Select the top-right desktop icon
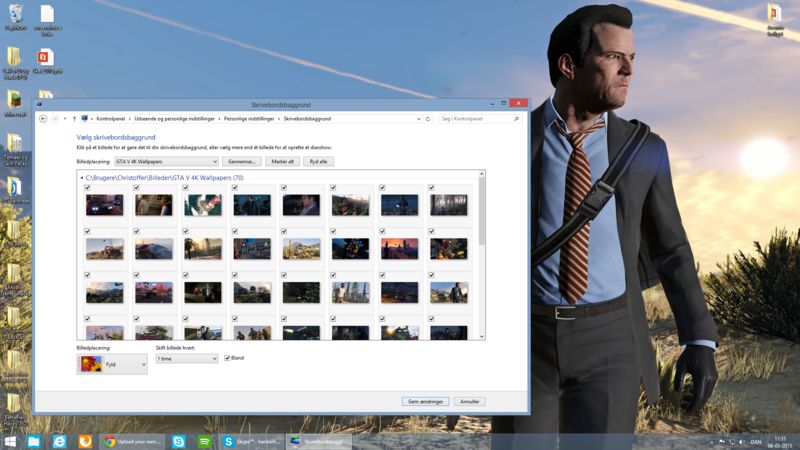The image size is (800, 450). coord(775,20)
